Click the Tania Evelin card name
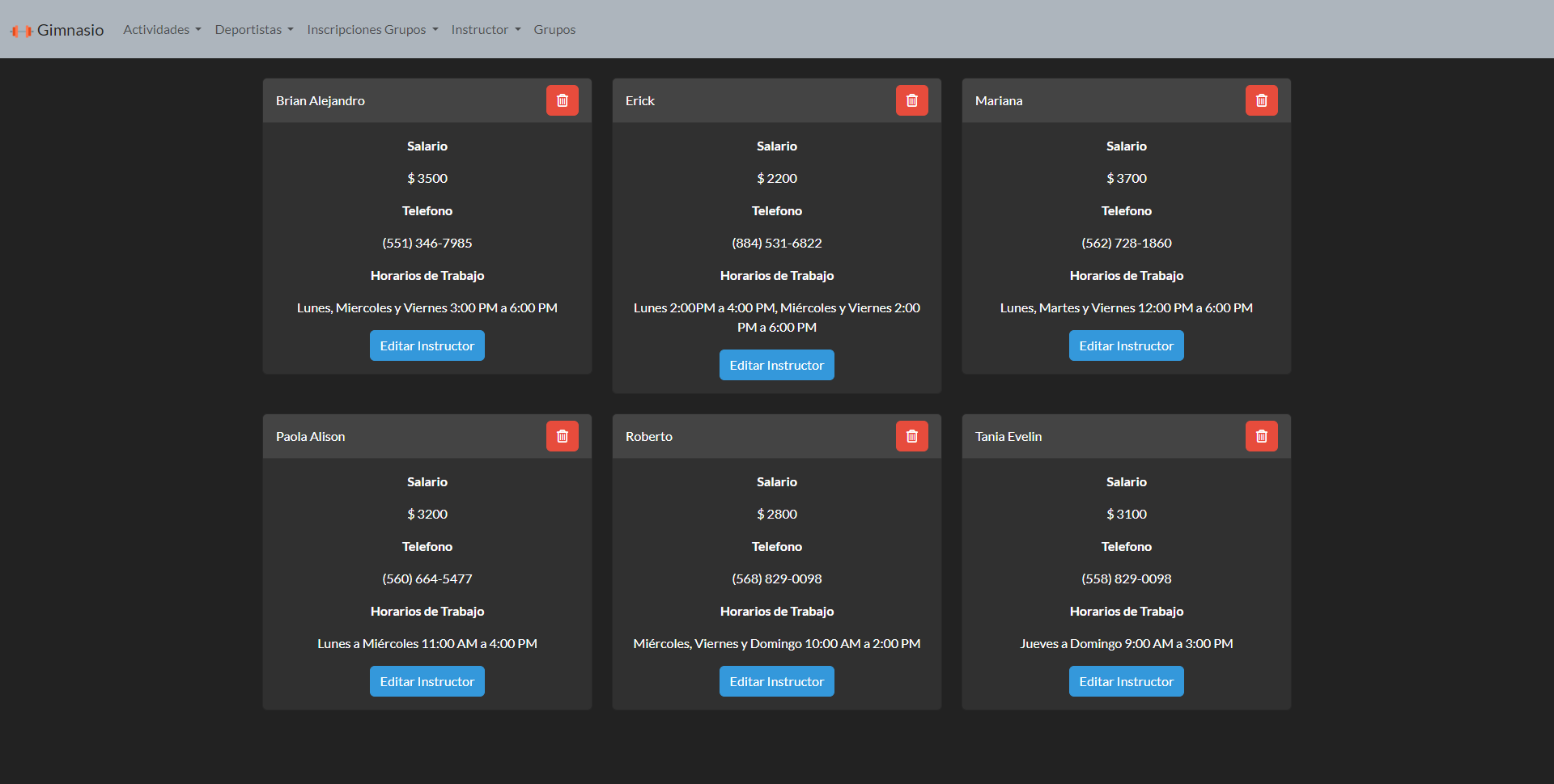The image size is (1554, 784). tap(1008, 436)
